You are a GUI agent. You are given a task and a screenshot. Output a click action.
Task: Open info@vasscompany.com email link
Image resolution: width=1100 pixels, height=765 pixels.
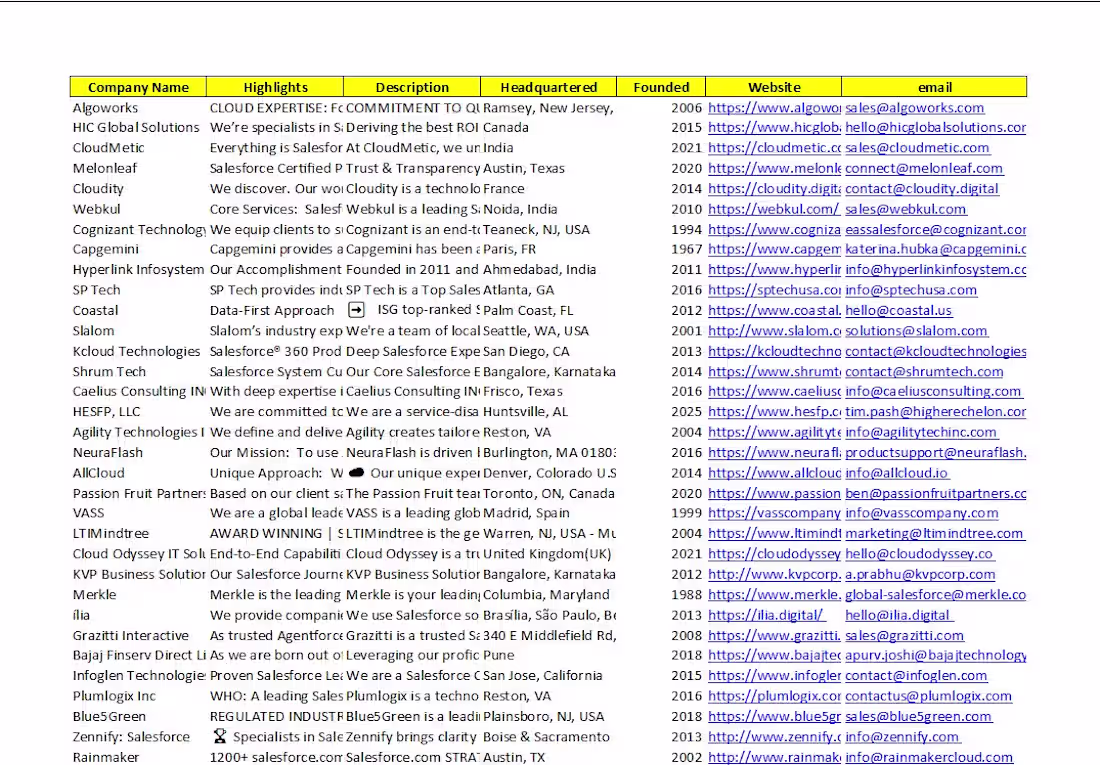coord(922,513)
